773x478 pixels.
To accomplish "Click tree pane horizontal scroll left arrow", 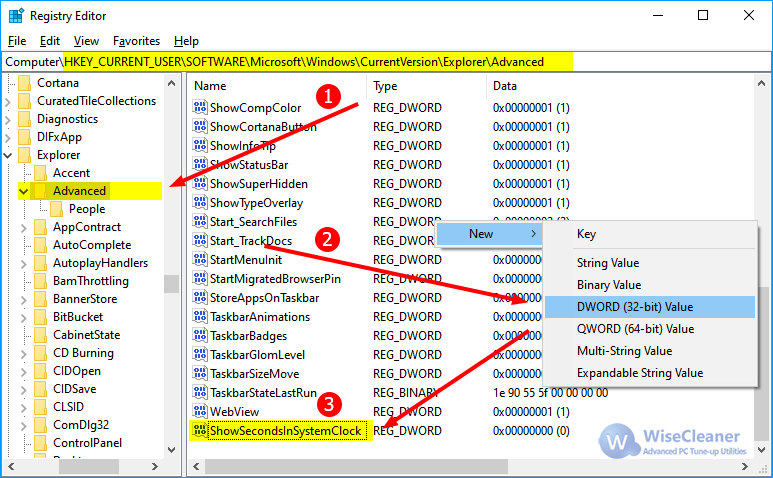I will [11, 466].
